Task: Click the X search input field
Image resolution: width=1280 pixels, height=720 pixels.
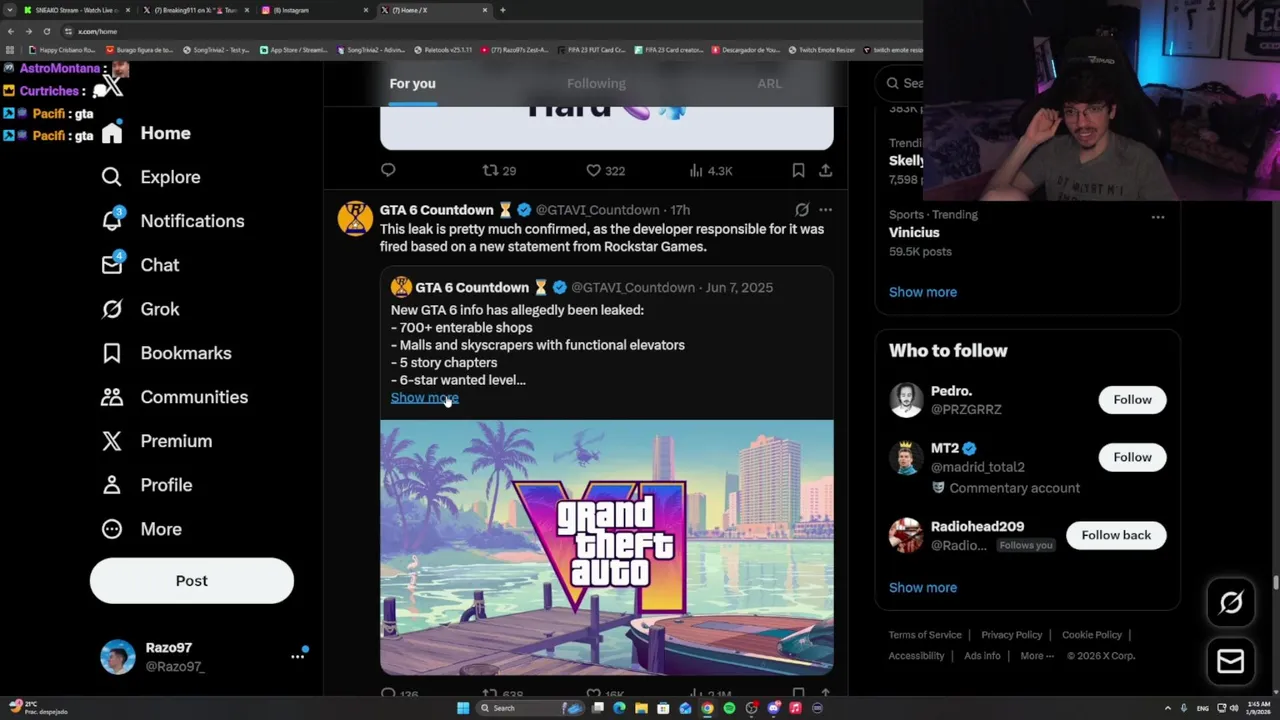Action: 900,83
